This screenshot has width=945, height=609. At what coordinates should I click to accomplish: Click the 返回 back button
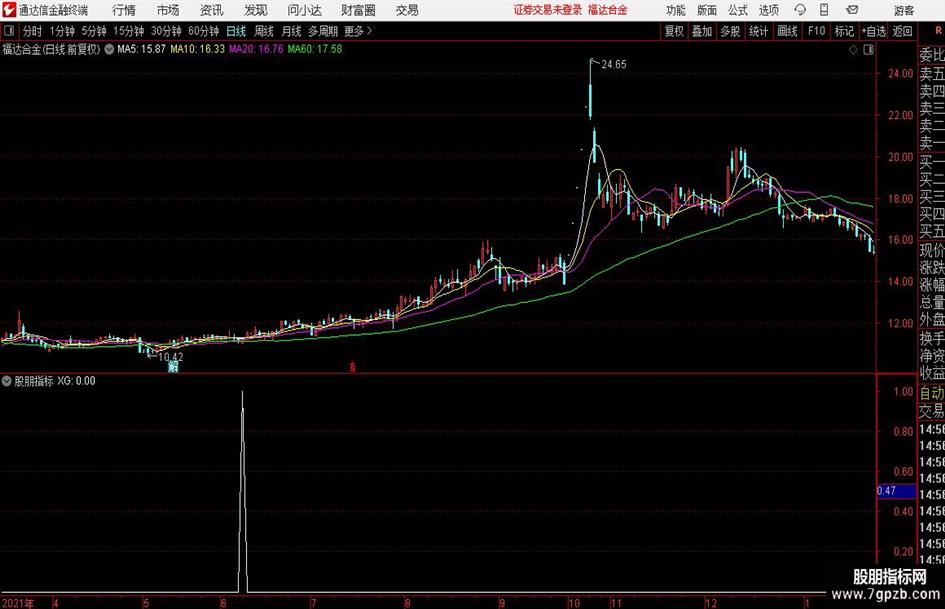tap(902, 31)
